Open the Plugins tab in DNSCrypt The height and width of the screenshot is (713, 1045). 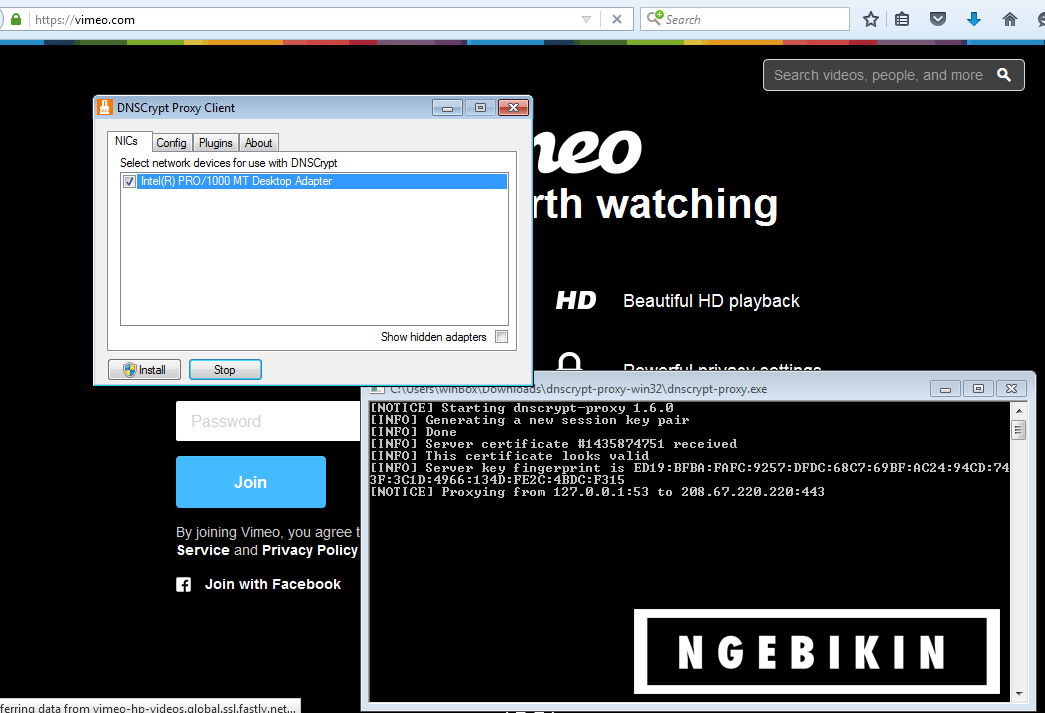click(215, 143)
